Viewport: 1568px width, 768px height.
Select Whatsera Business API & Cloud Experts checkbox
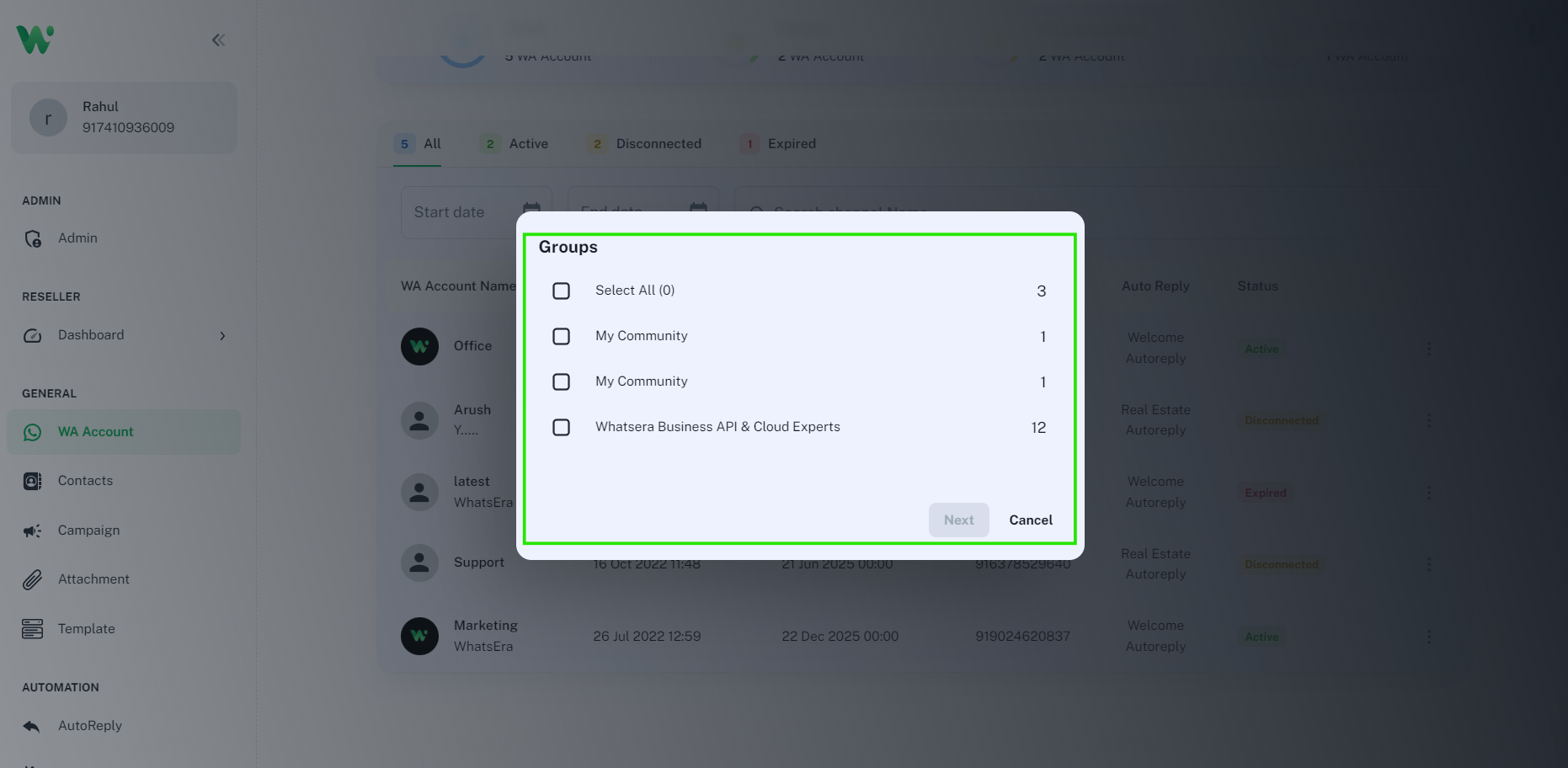point(561,427)
